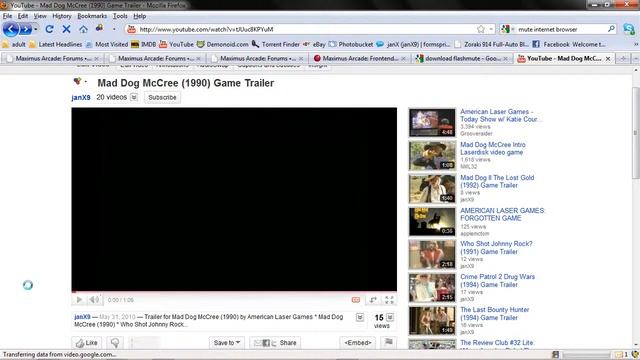Screen dimensions: 640x360
Task: Go back with the Firefox back arrow
Action: (x=11, y=29)
